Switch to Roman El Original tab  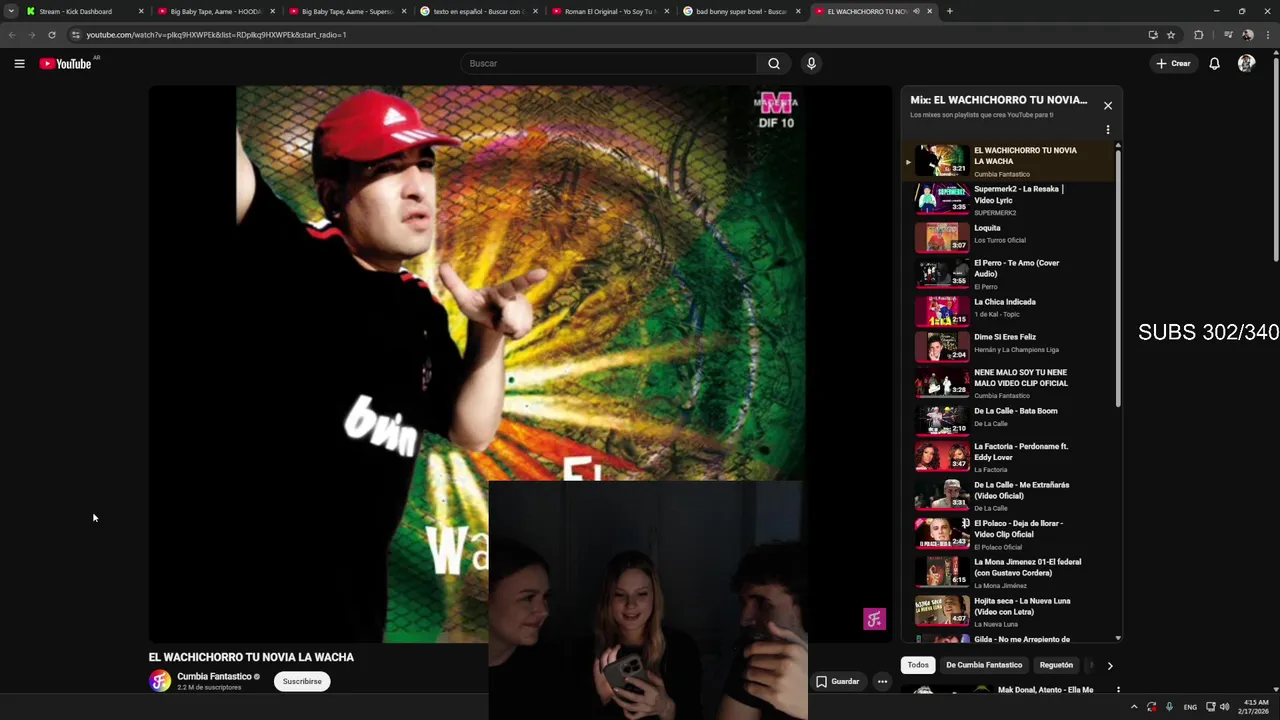pyautogui.click(x=610, y=11)
